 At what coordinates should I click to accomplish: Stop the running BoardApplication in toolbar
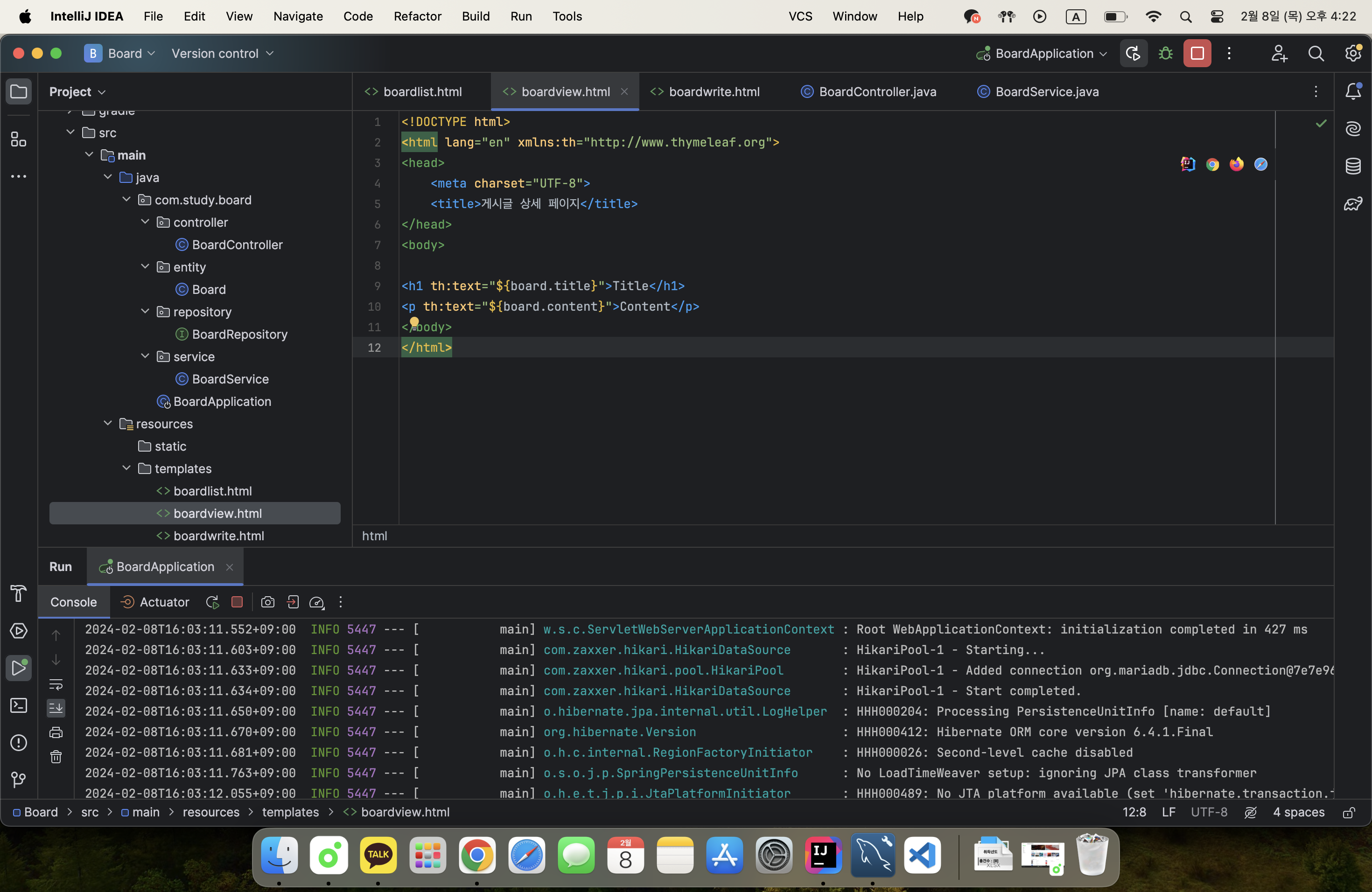point(1197,54)
